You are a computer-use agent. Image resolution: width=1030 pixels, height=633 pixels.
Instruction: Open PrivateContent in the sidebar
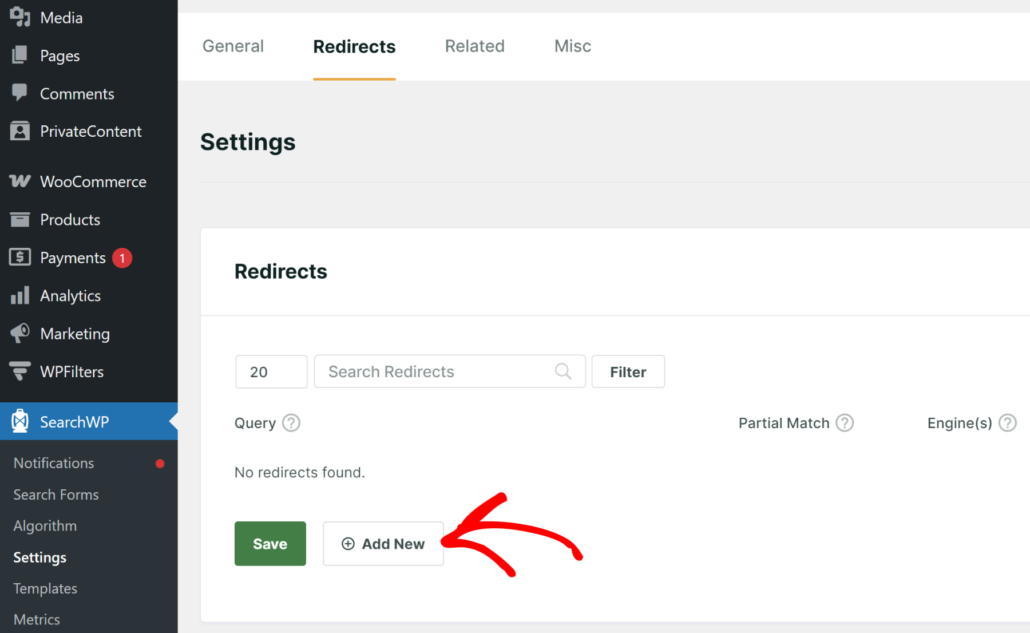click(x=89, y=131)
